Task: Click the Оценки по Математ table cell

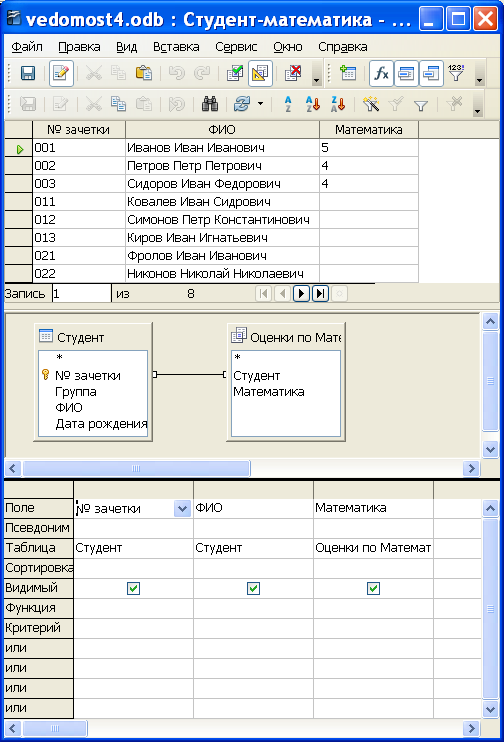Action: (x=373, y=548)
